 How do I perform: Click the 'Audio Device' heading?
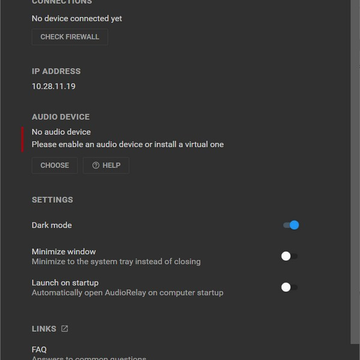[61, 117]
